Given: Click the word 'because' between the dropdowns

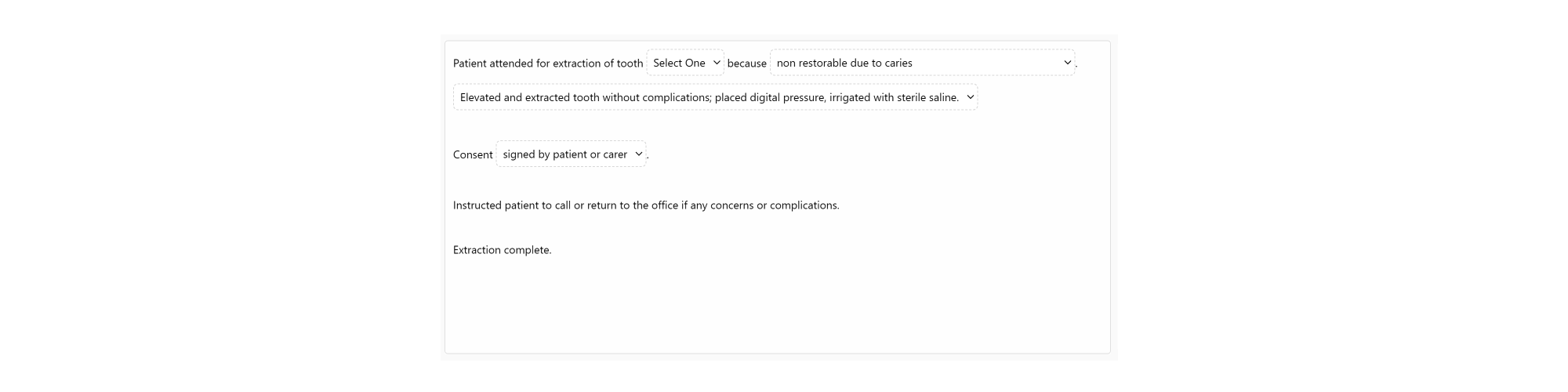Looking at the screenshot, I should tap(746, 64).
